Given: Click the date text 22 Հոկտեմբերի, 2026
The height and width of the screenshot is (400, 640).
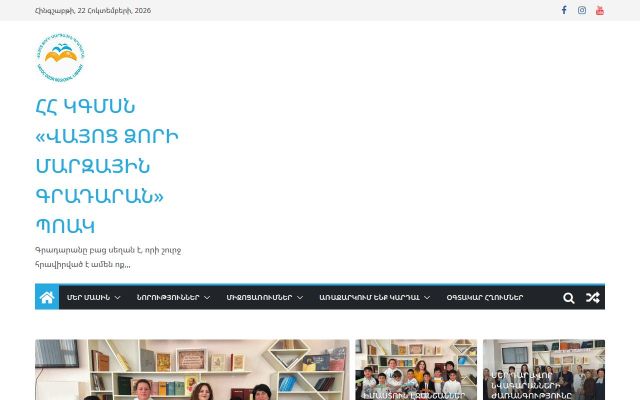Looking at the screenshot, I should pyautogui.click(x=93, y=11).
